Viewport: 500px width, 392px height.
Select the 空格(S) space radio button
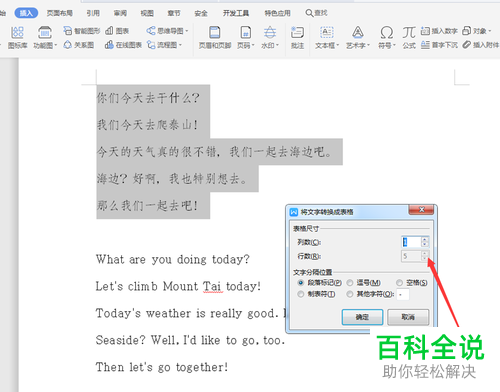point(399,283)
